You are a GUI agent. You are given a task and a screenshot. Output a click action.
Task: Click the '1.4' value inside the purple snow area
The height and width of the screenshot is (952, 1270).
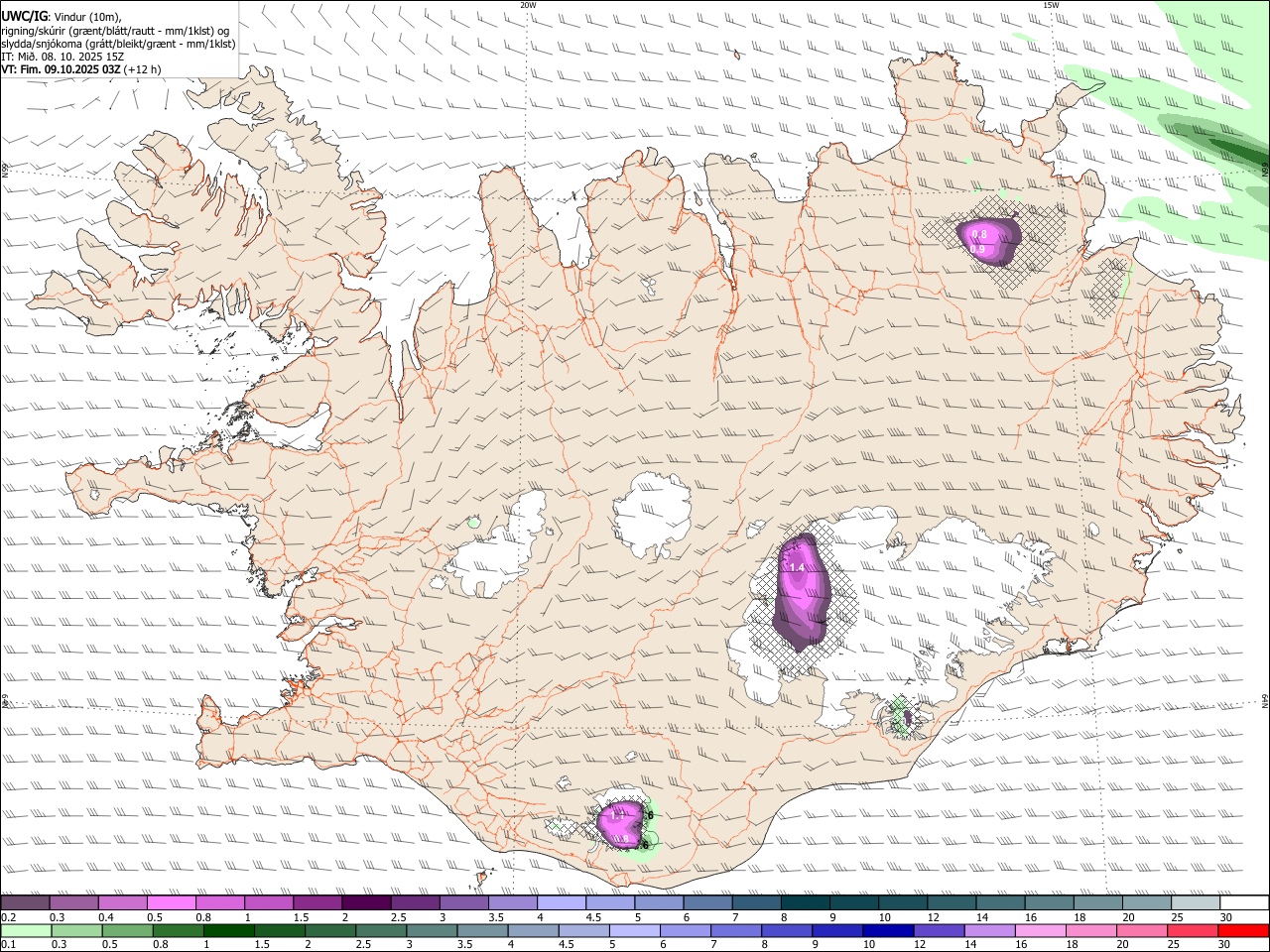(796, 568)
